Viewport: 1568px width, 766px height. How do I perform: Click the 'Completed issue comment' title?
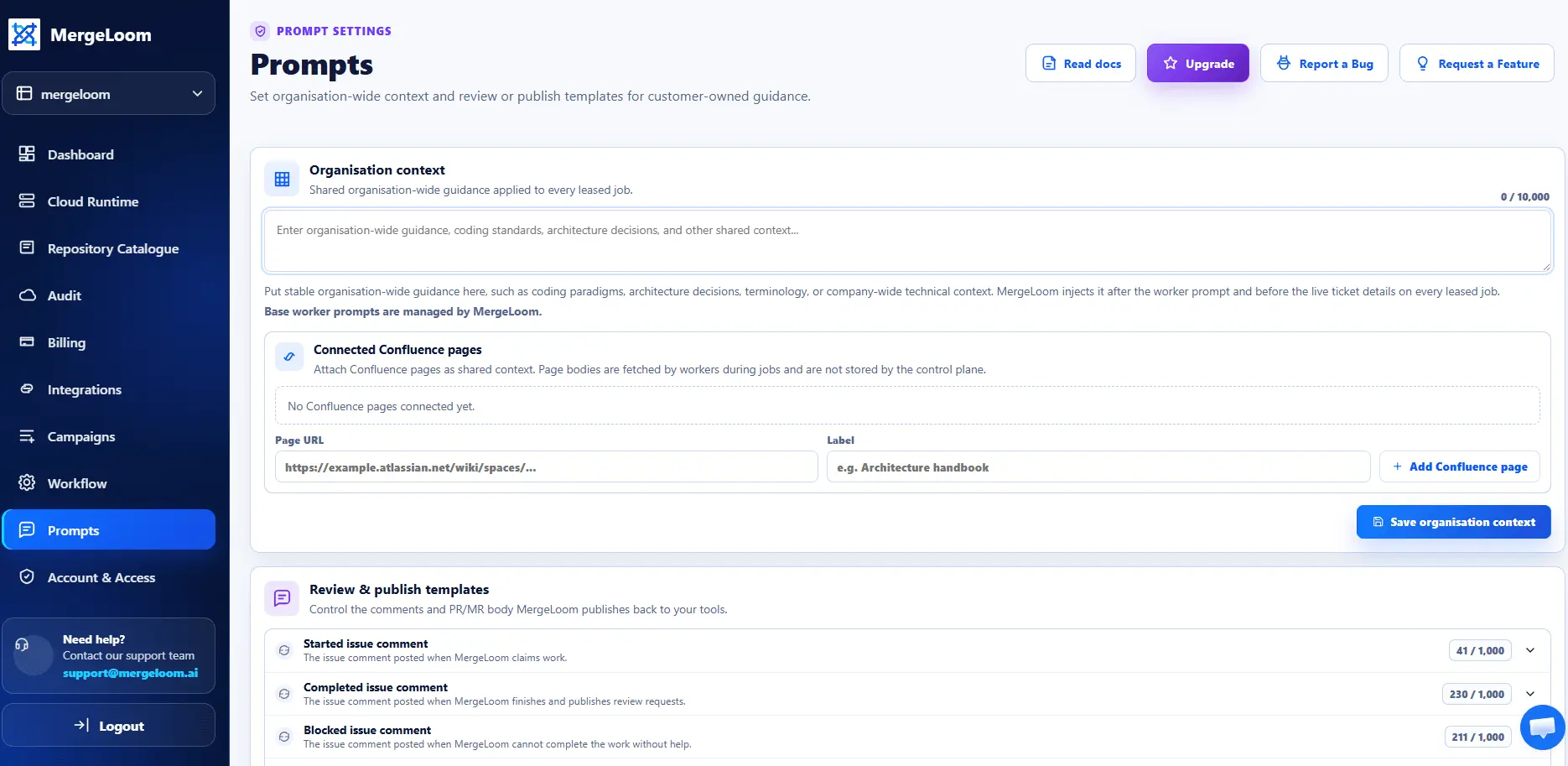[376, 687]
